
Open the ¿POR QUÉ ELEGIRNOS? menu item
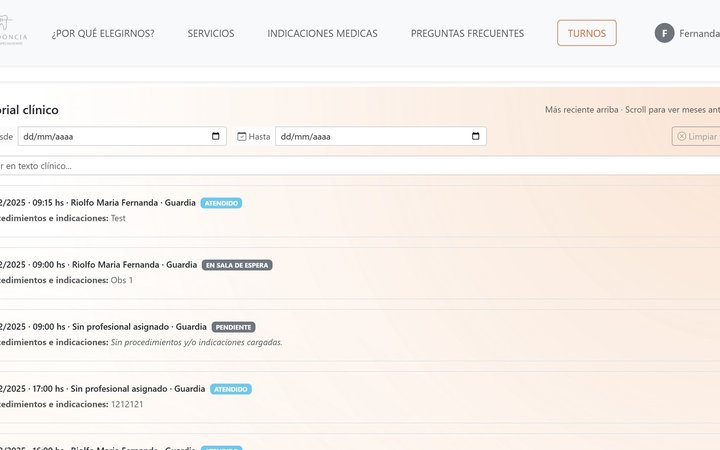tap(103, 34)
